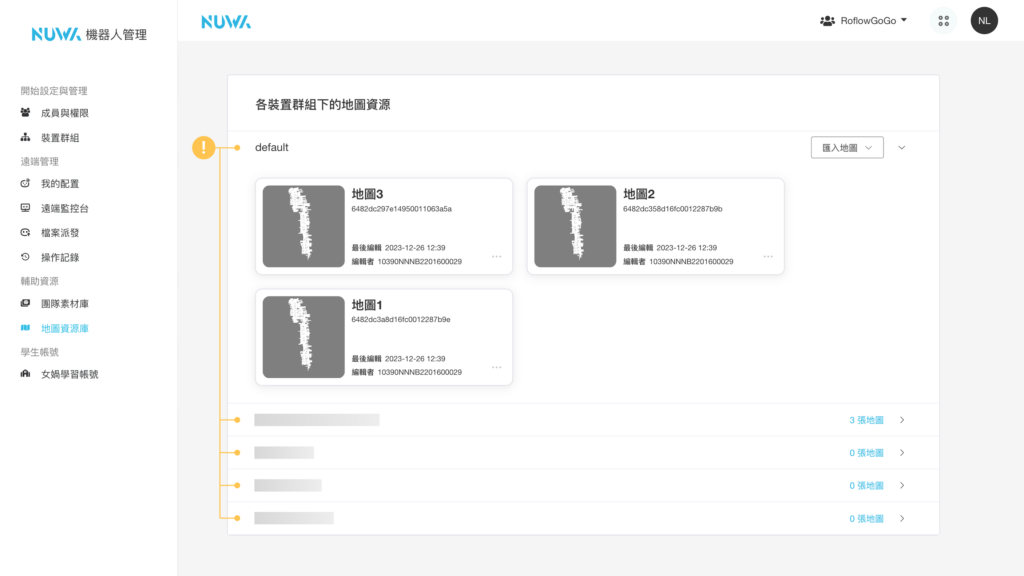
Task: Click the orange warning exclamation icon
Action: [x=204, y=148]
